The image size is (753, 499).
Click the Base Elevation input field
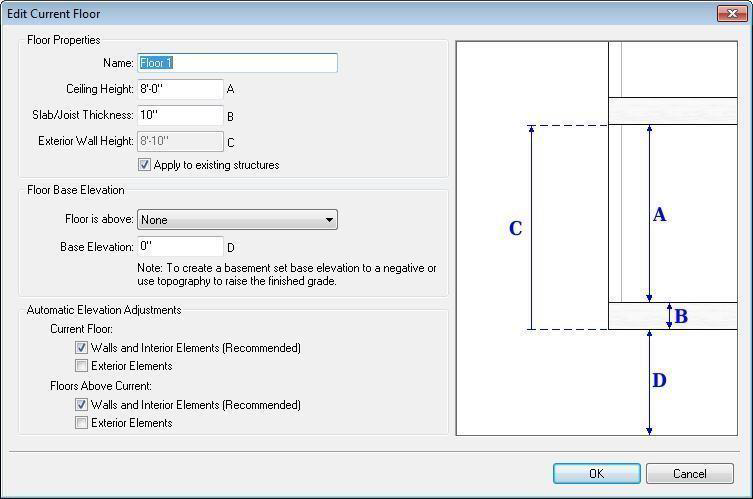180,246
